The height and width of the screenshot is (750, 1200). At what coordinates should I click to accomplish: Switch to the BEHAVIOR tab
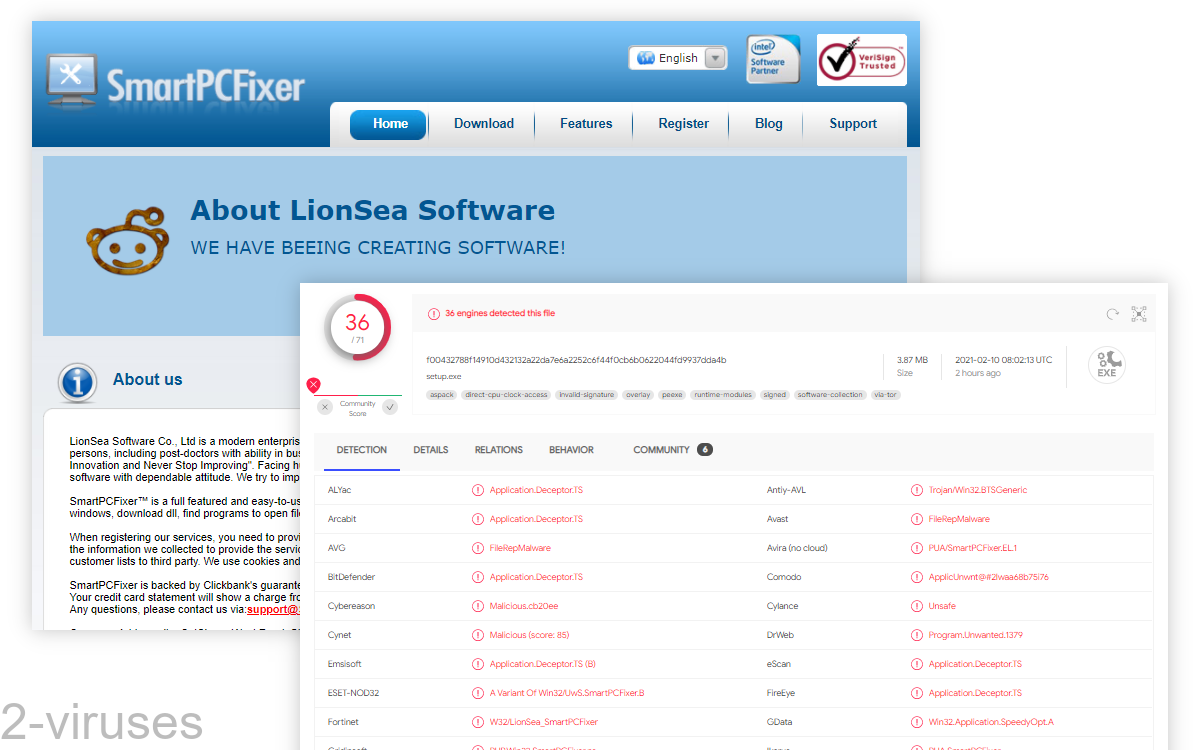571,450
